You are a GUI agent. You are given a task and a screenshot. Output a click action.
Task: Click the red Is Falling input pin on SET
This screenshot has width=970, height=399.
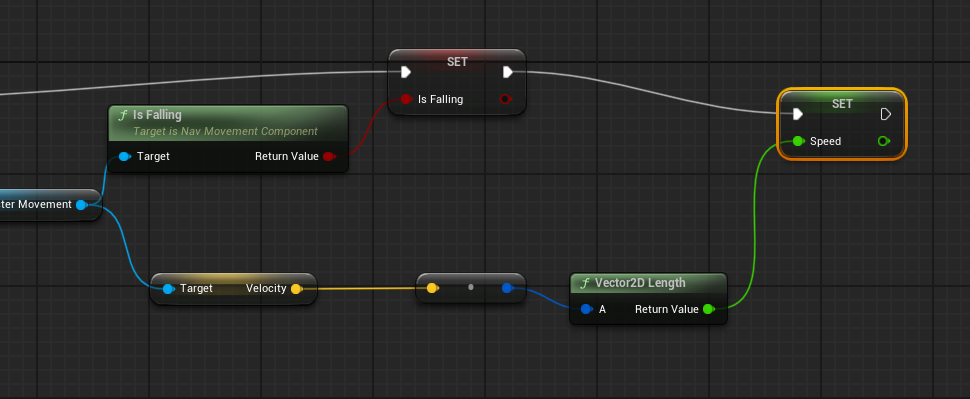[406, 99]
